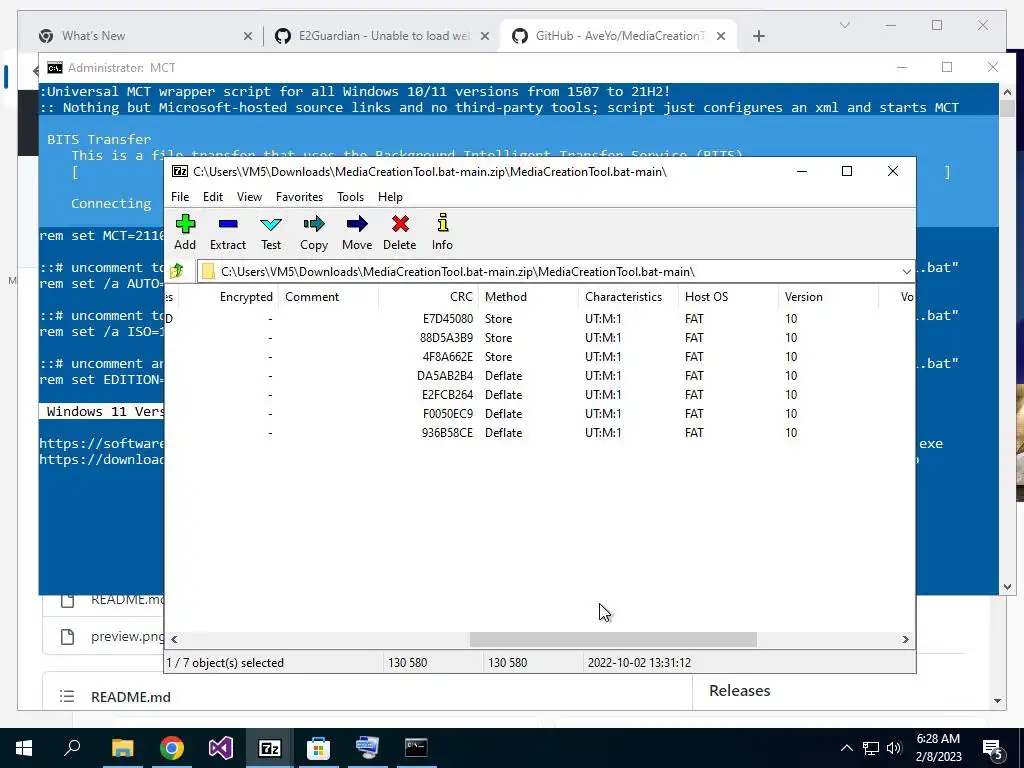Open Microsoft Store from the taskbar
The height and width of the screenshot is (768, 1024).
[319, 748]
